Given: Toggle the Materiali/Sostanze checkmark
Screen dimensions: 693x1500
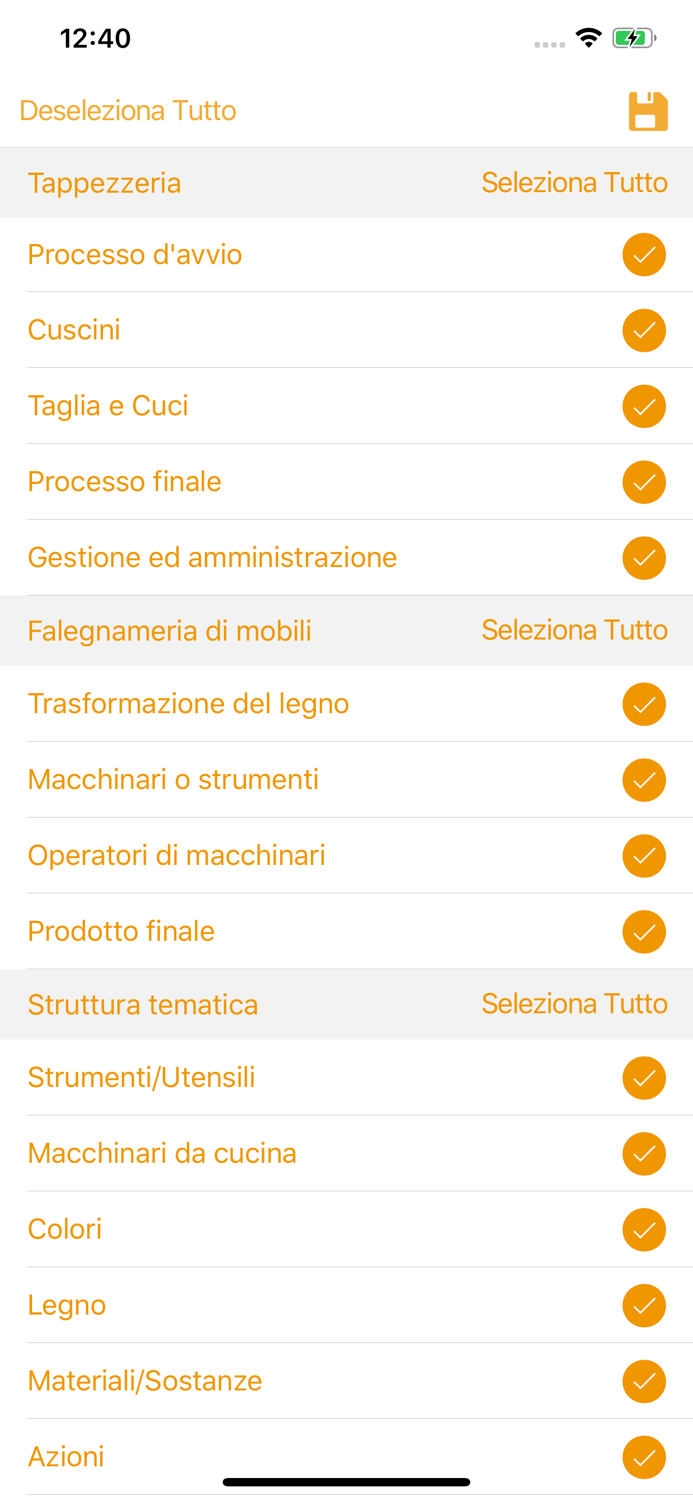Looking at the screenshot, I should [x=645, y=1381].
